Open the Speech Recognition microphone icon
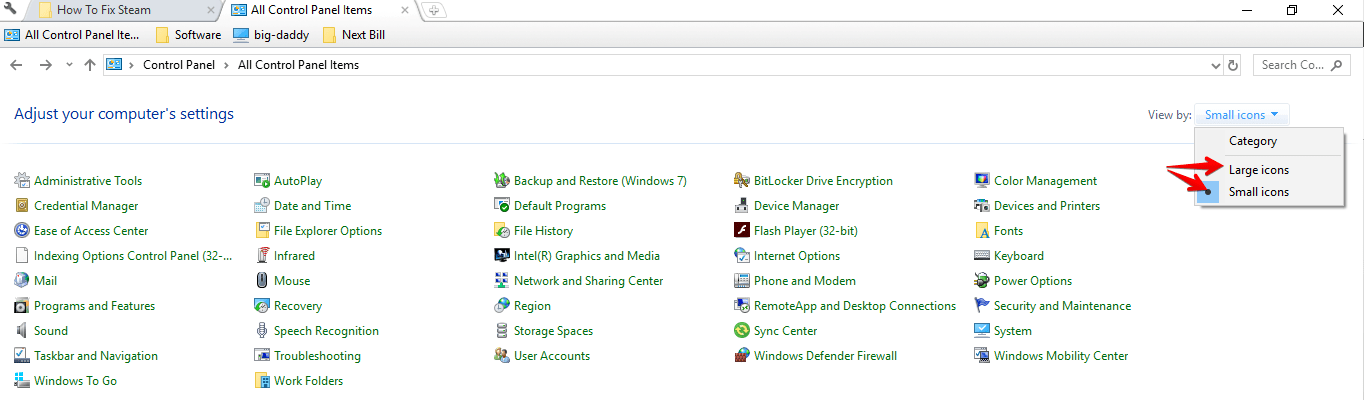 (x=262, y=331)
